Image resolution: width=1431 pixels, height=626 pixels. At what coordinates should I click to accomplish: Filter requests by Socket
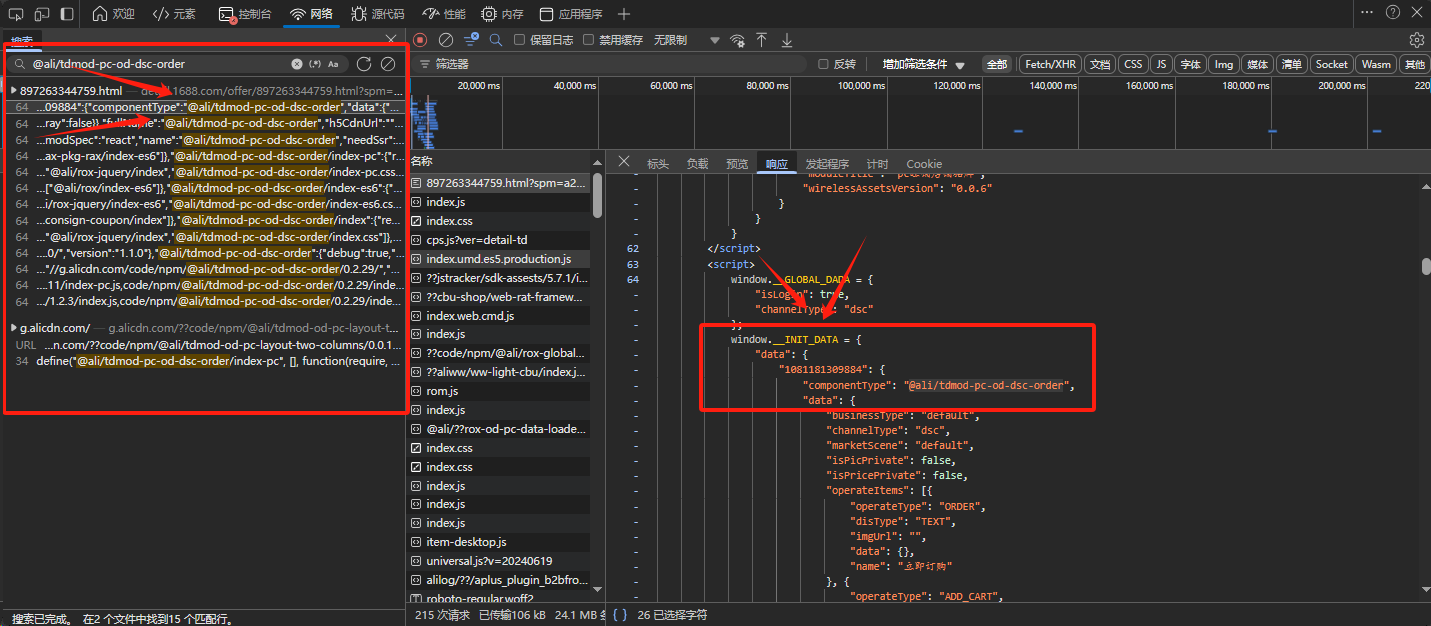(x=1331, y=64)
